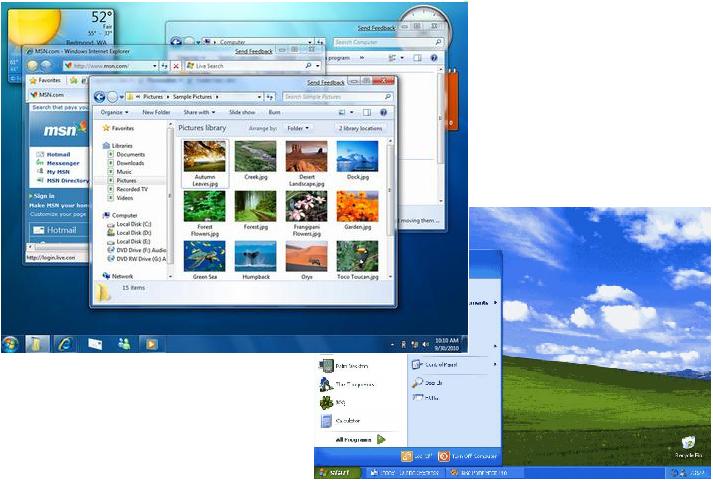
Task: Open Help in the Computer window
Action: pos(434,58)
